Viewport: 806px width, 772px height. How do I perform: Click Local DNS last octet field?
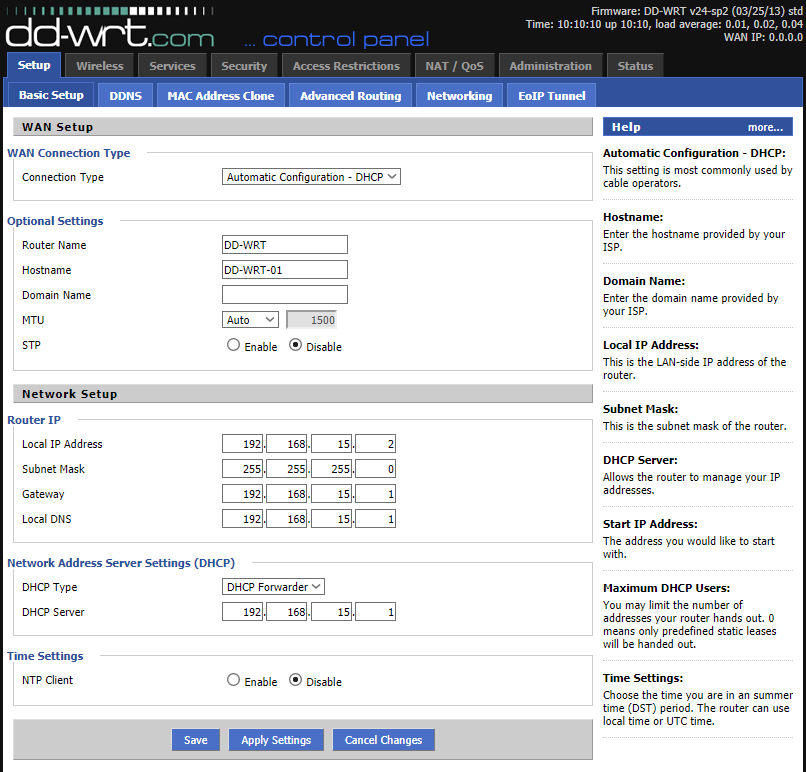tap(375, 519)
